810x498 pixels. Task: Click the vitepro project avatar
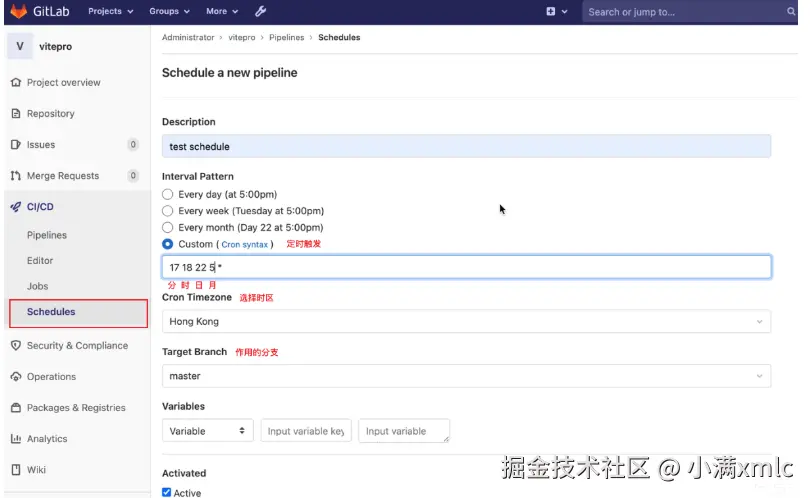(x=20, y=46)
